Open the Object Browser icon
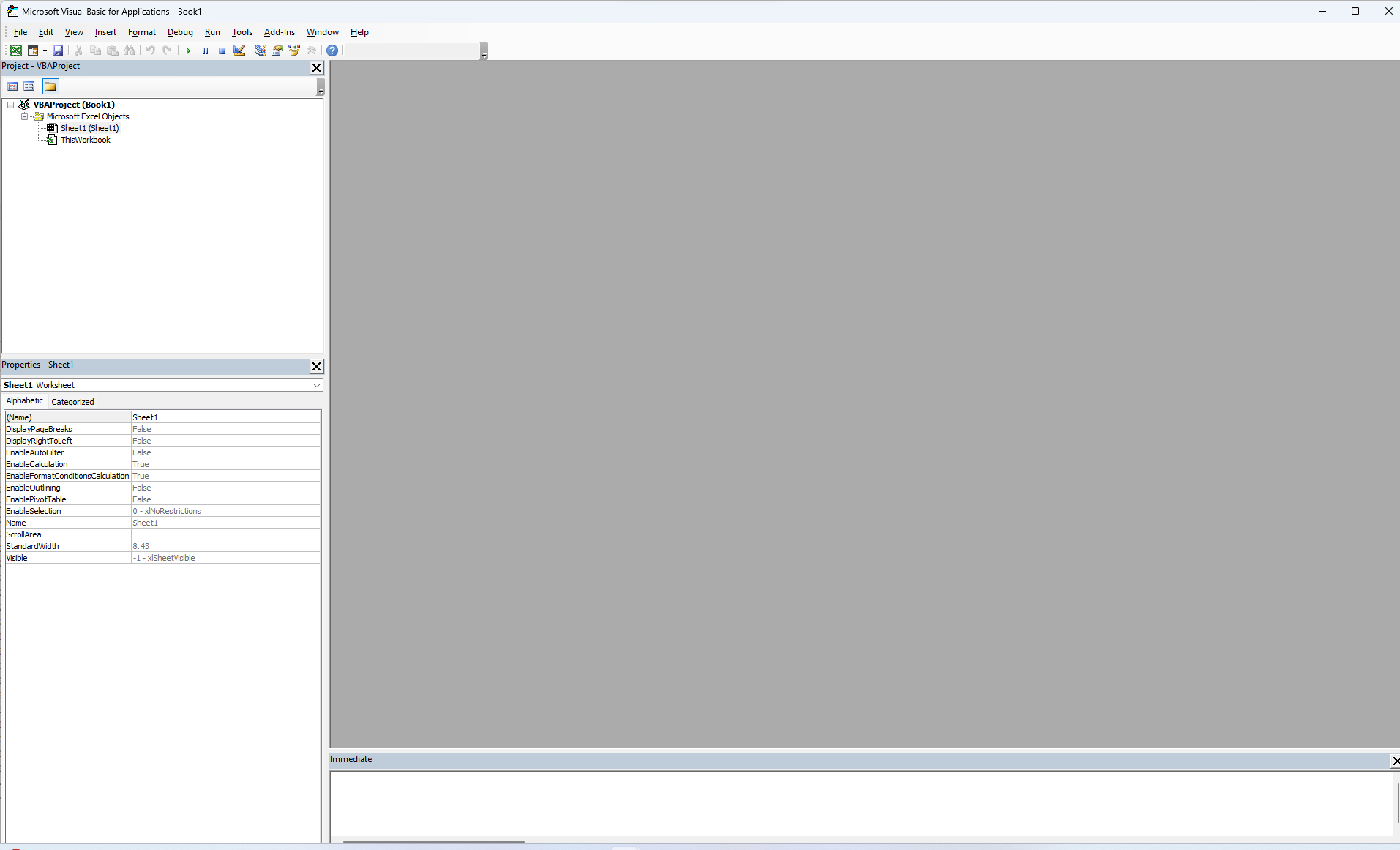Screen dimensions: 1400x850 tap(294, 51)
